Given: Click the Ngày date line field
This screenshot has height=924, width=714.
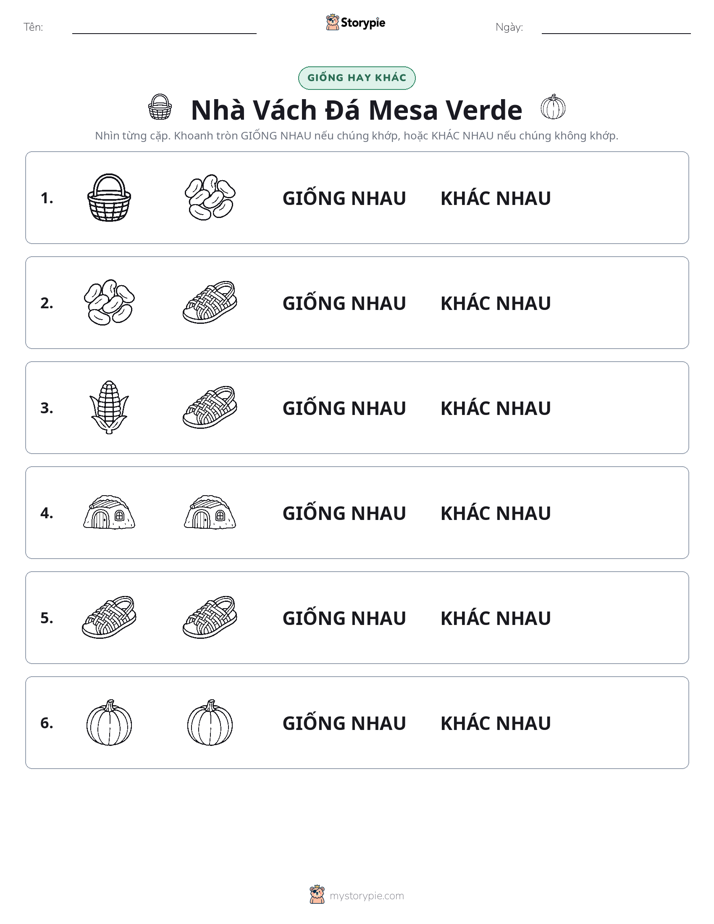Looking at the screenshot, I should pyautogui.click(x=616, y=27).
